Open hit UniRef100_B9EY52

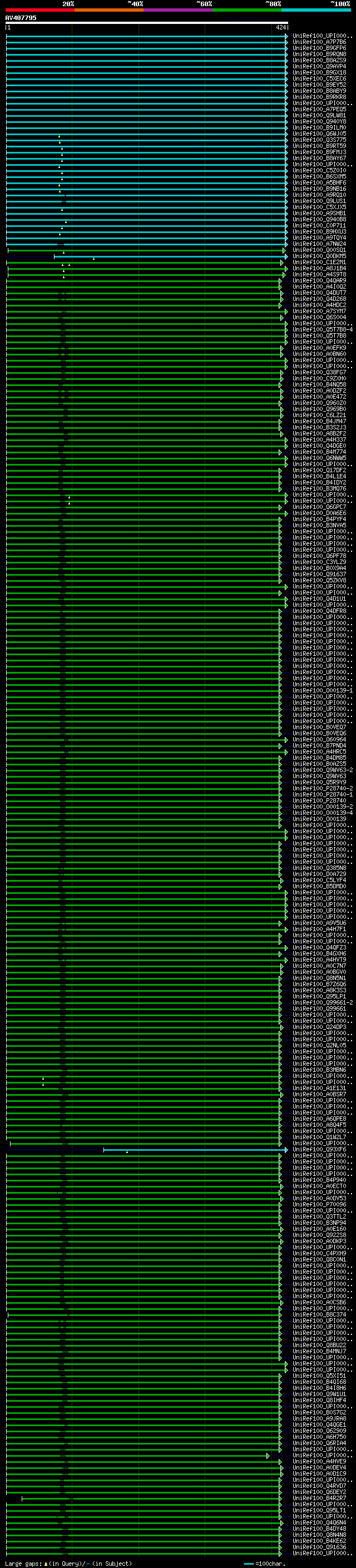click(319, 85)
